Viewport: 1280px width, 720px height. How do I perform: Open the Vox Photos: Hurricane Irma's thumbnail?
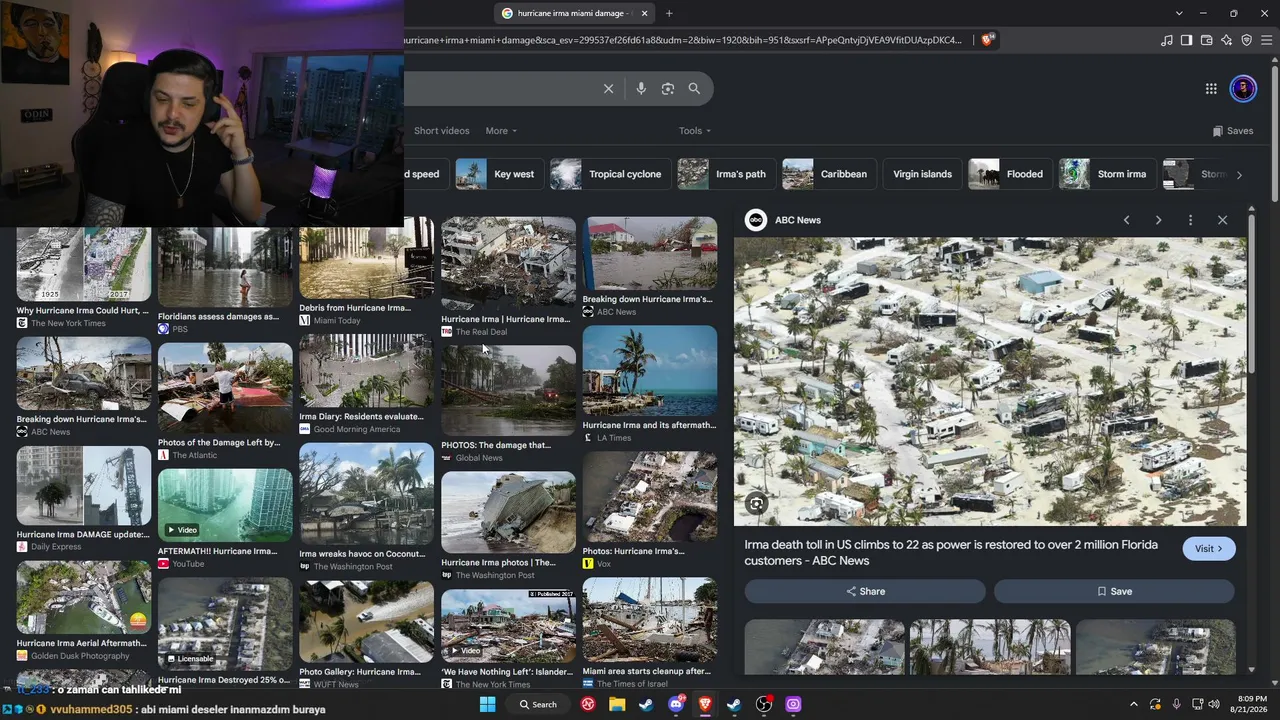[650, 497]
